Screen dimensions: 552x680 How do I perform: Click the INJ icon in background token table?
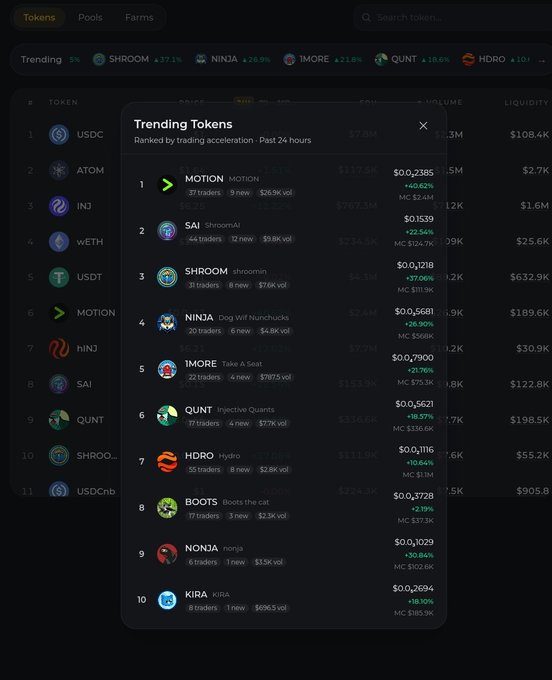pyautogui.click(x=59, y=206)
